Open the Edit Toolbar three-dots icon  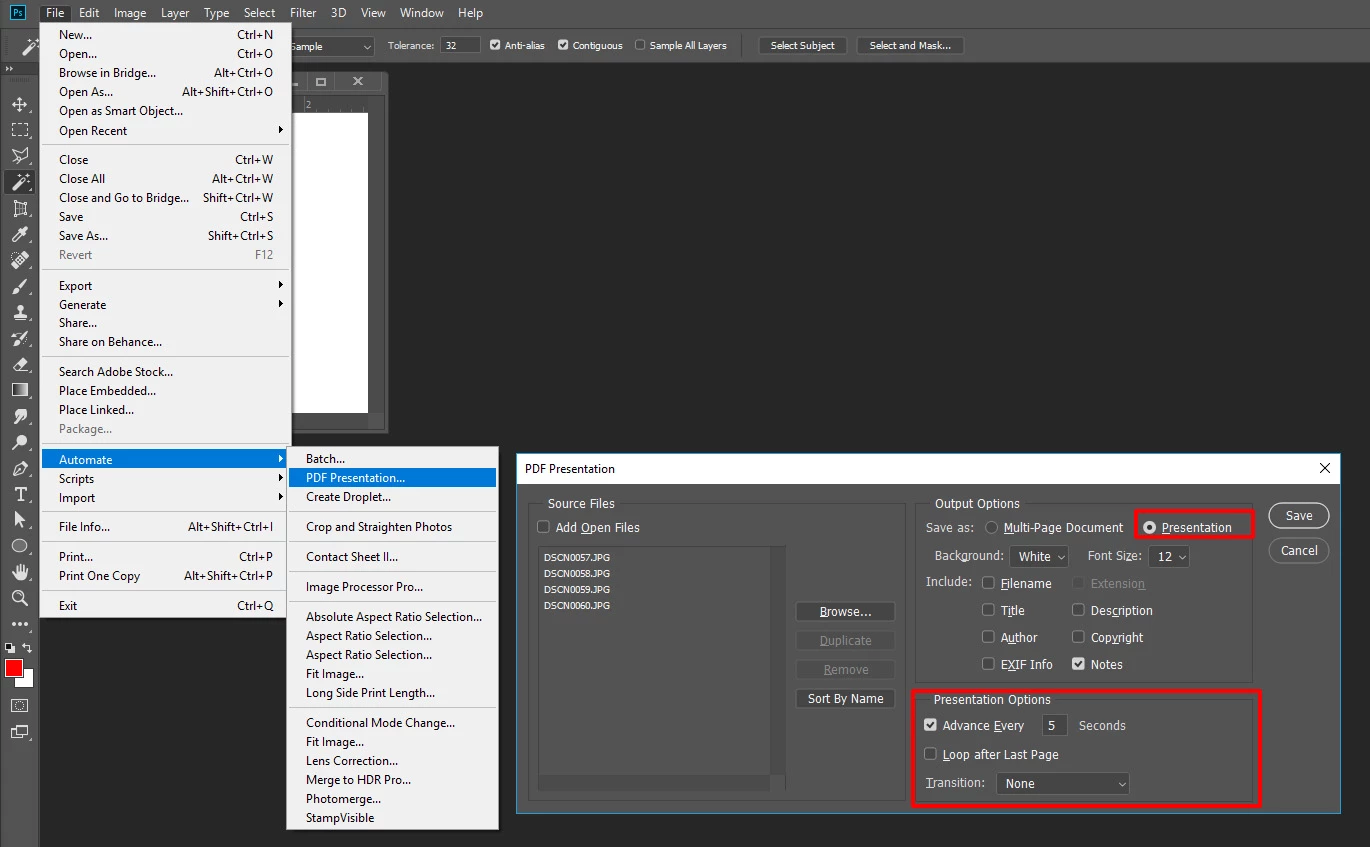[20, 624]
